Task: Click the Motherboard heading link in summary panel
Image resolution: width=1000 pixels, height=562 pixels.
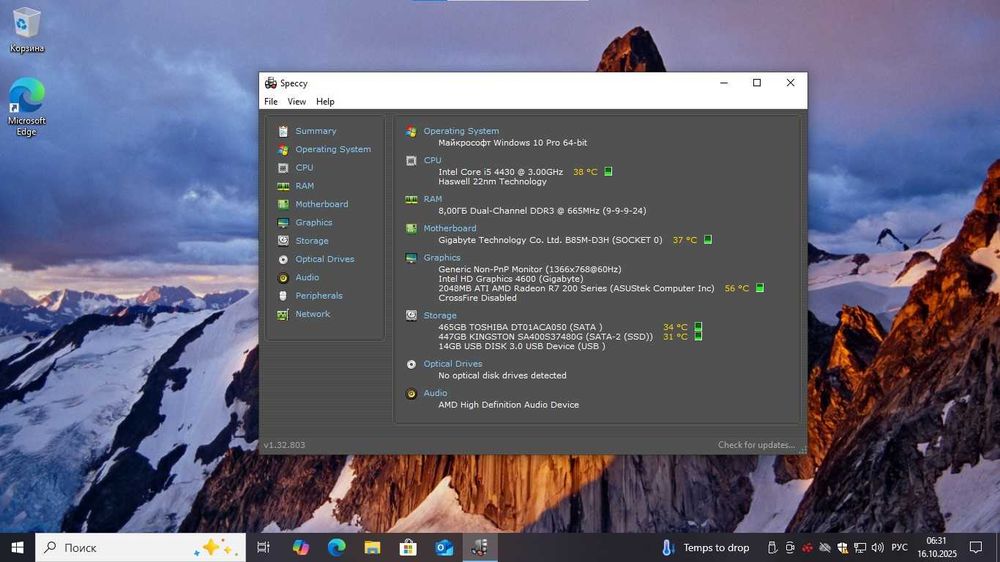Action: (x=450, y=228)
